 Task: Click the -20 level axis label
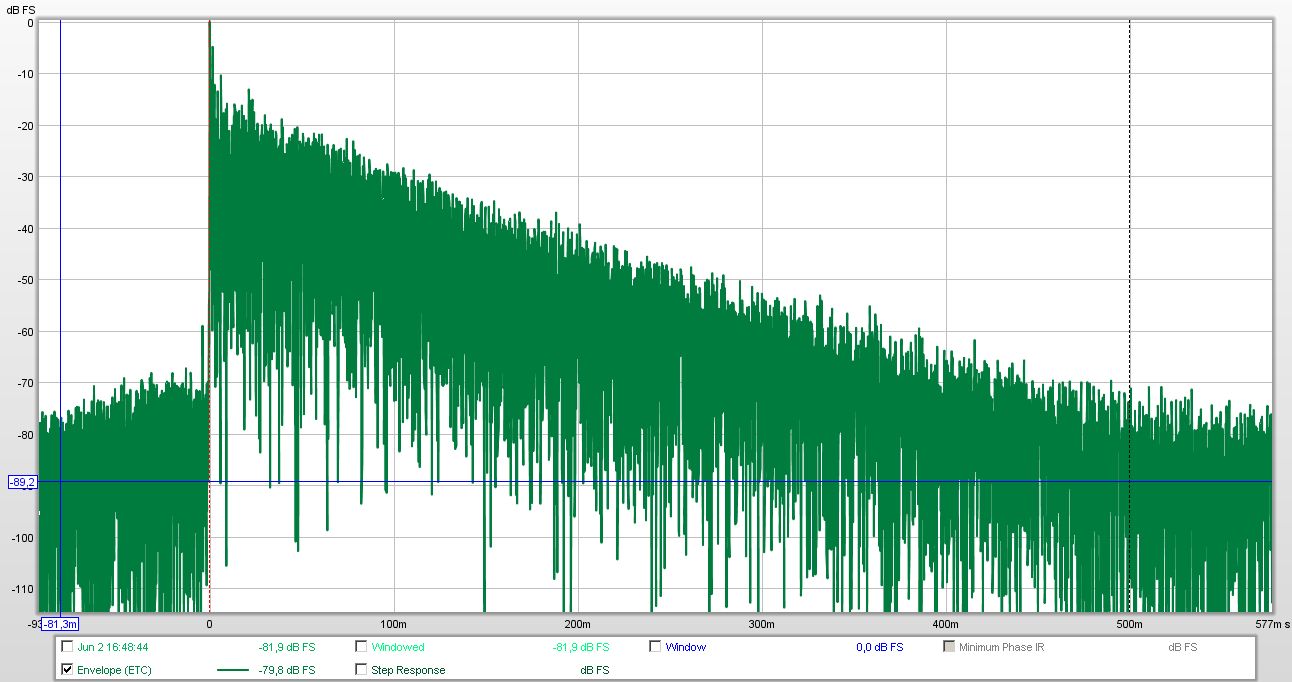point(27,126)
